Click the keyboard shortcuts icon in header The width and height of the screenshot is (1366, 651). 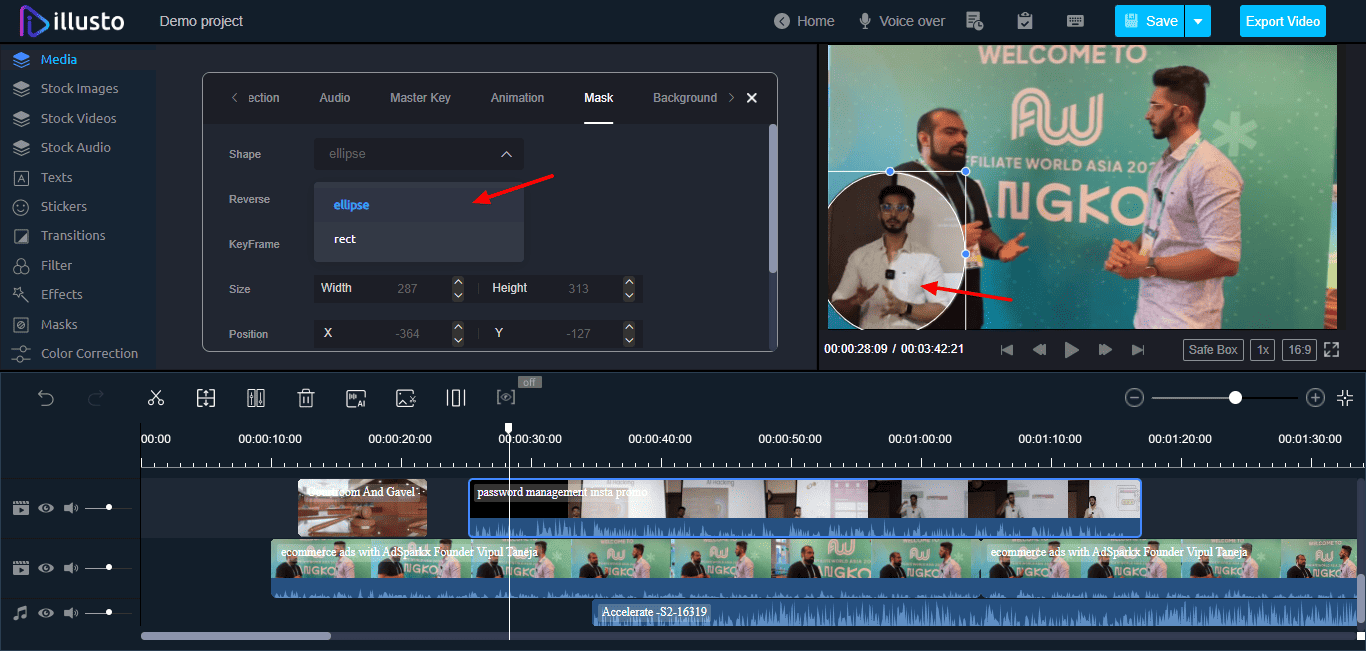(x=1075, y=21)
